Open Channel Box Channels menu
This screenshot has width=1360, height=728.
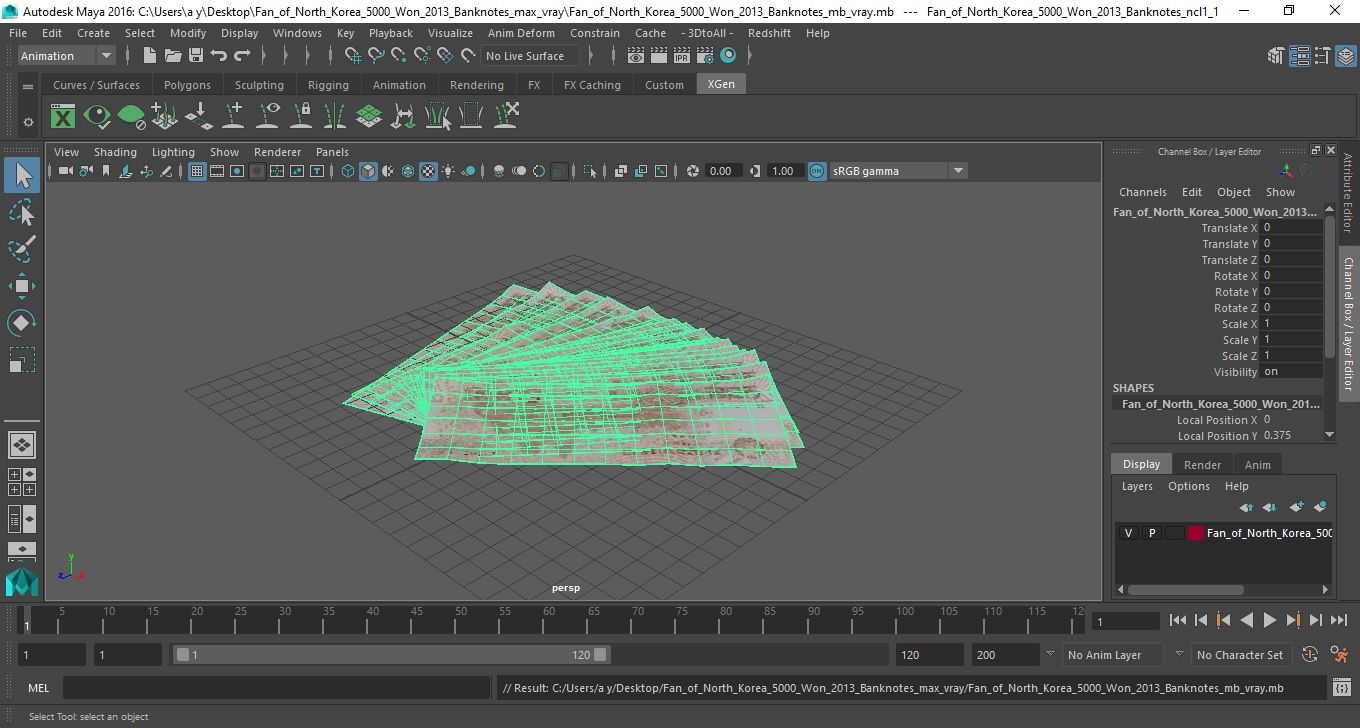(x=1142, y=192)
